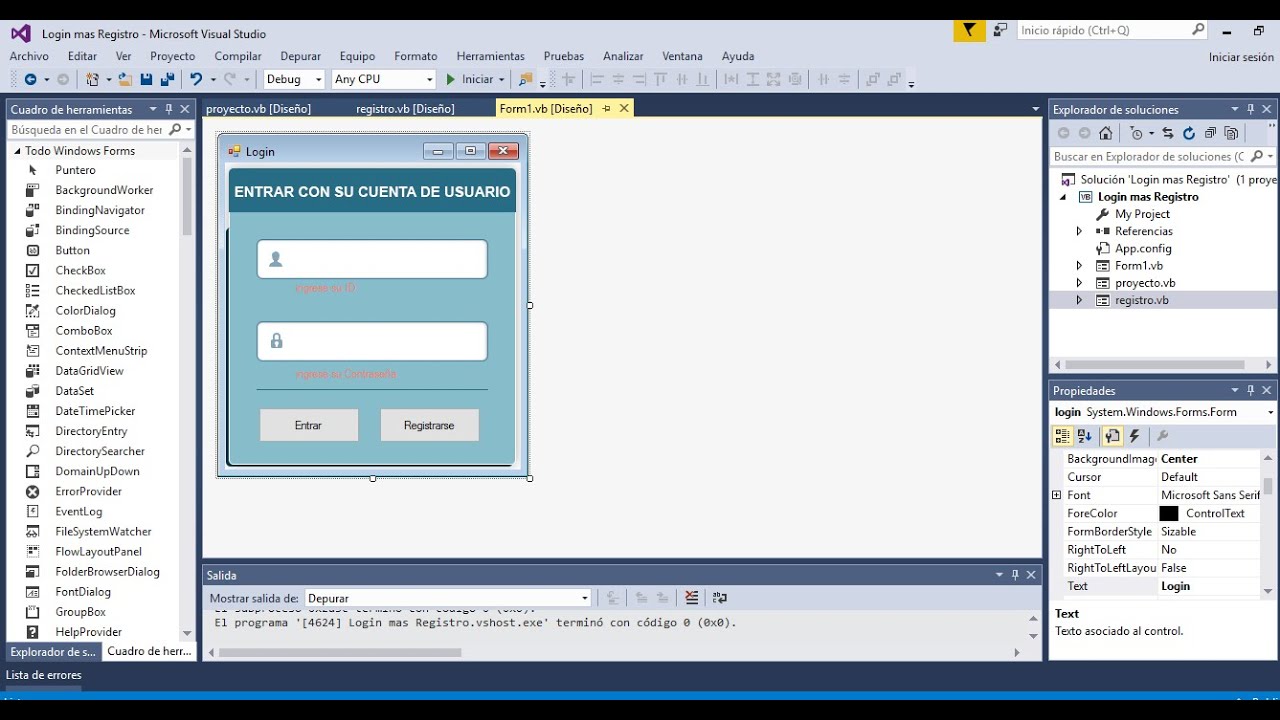Click the Find in Files toolbar icon

(x=526, y=79)
